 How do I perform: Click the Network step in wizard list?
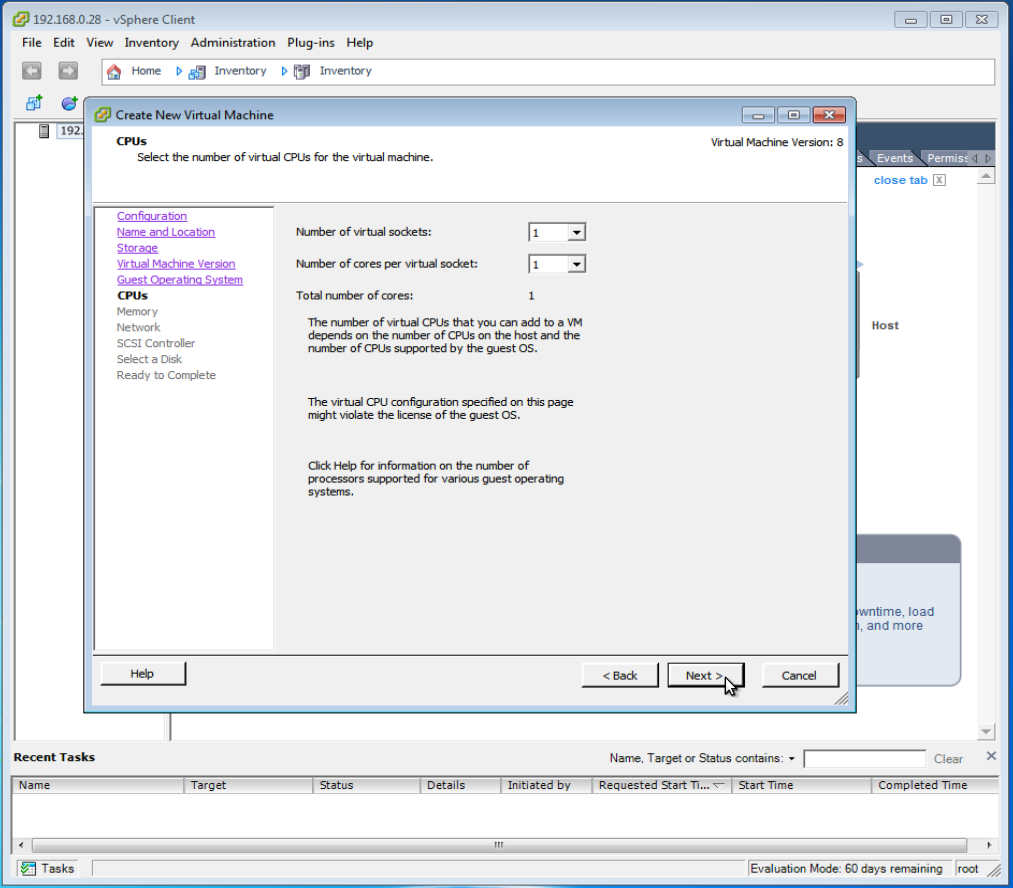click(x=138, y=327)
